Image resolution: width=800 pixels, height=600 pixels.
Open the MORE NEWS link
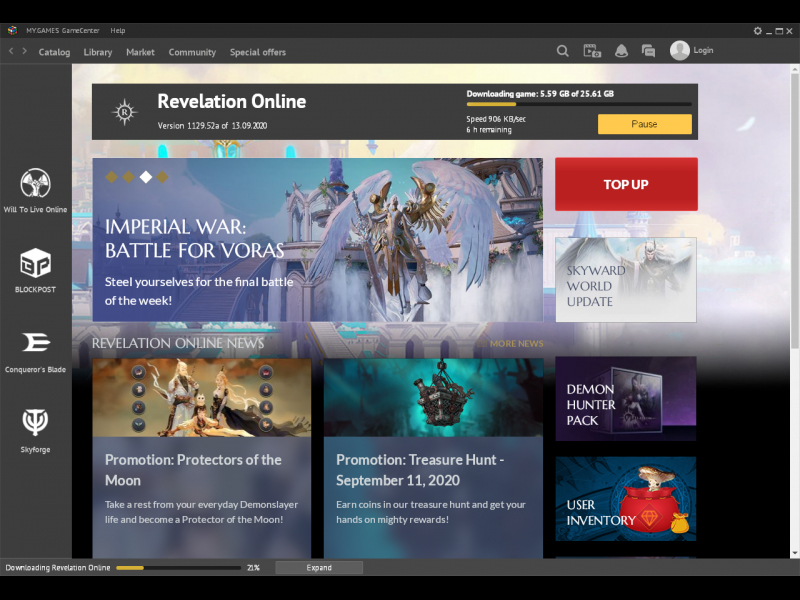click(516, 344)
